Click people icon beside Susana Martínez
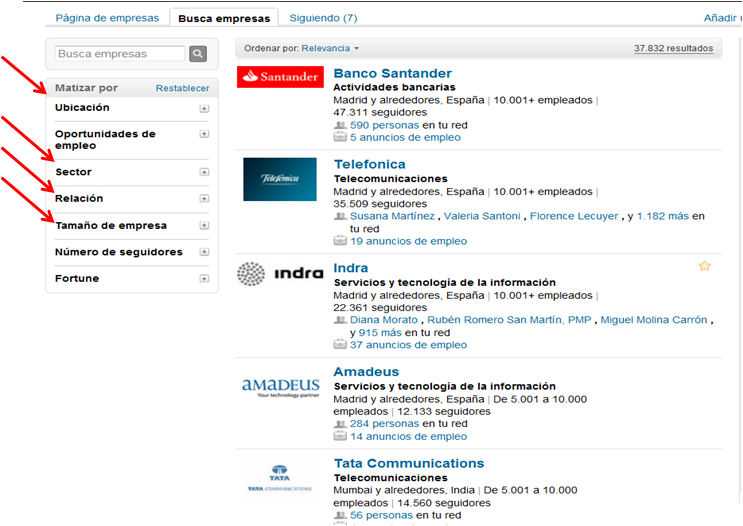Image resolution: width=743 pixels, height=526 pixels. tap(340, 216)
